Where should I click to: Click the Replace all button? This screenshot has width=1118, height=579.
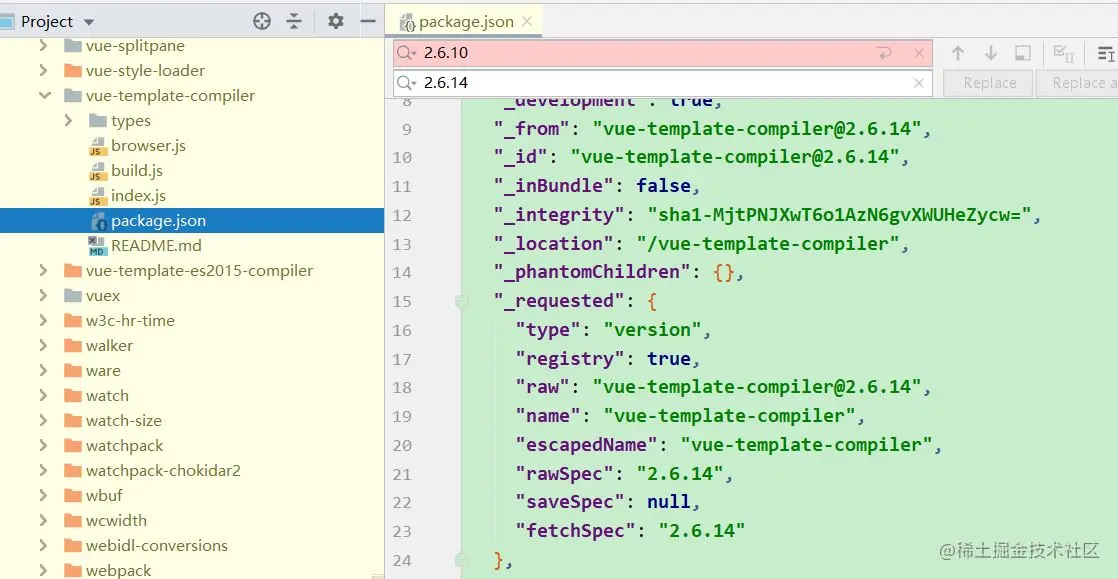(1077, 83)
